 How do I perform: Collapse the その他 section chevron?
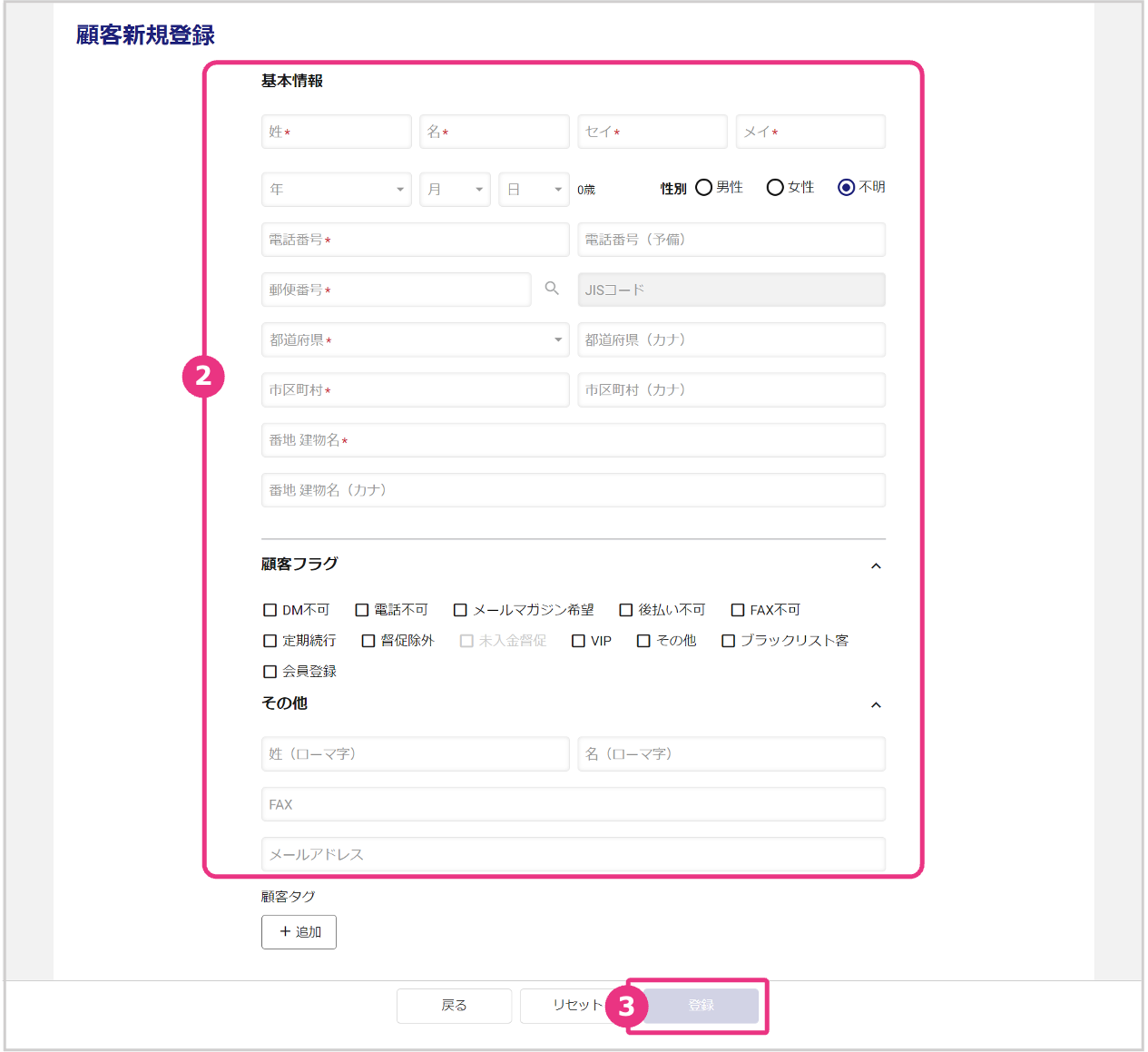point(876,705)
